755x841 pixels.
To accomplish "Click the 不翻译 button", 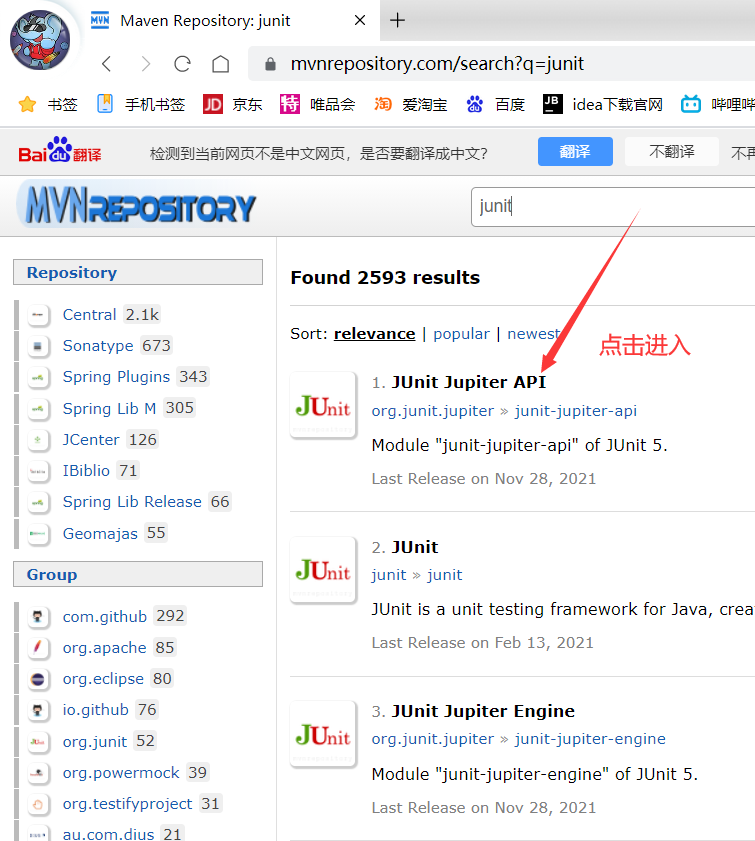I will point(671,151).
